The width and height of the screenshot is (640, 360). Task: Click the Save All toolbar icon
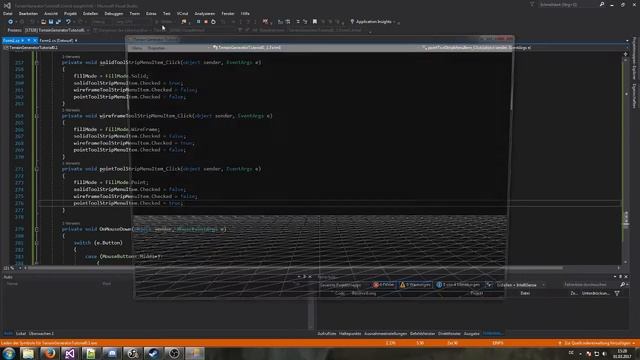tap(58, 22)
